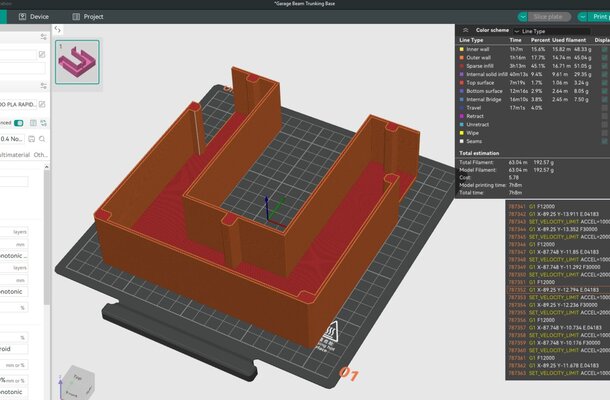This screenshot has height=400, width=610.
Task: Click the Slice plate button
Action: click(549, 17)
